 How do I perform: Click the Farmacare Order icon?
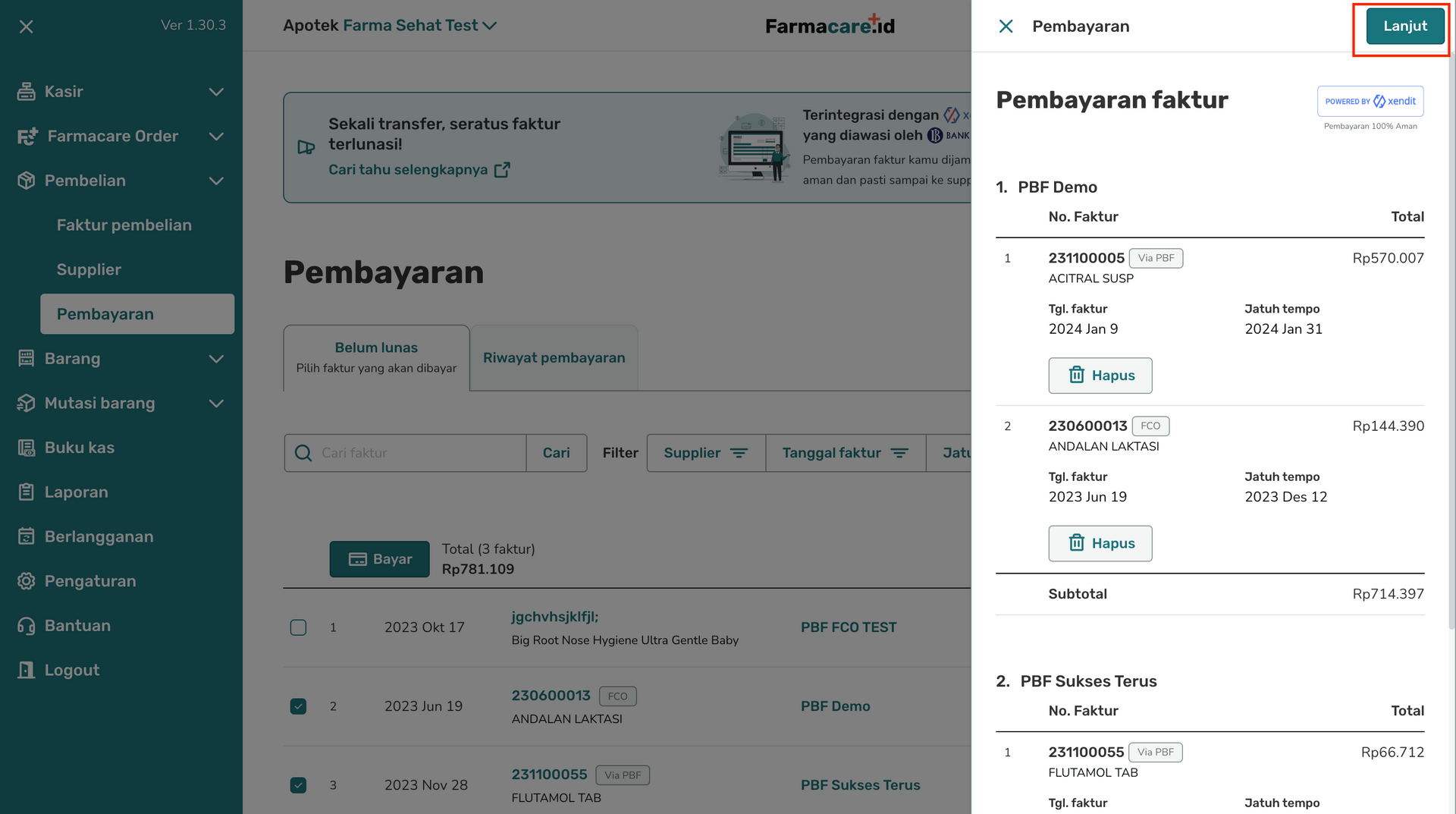click(x=27, y=137)
